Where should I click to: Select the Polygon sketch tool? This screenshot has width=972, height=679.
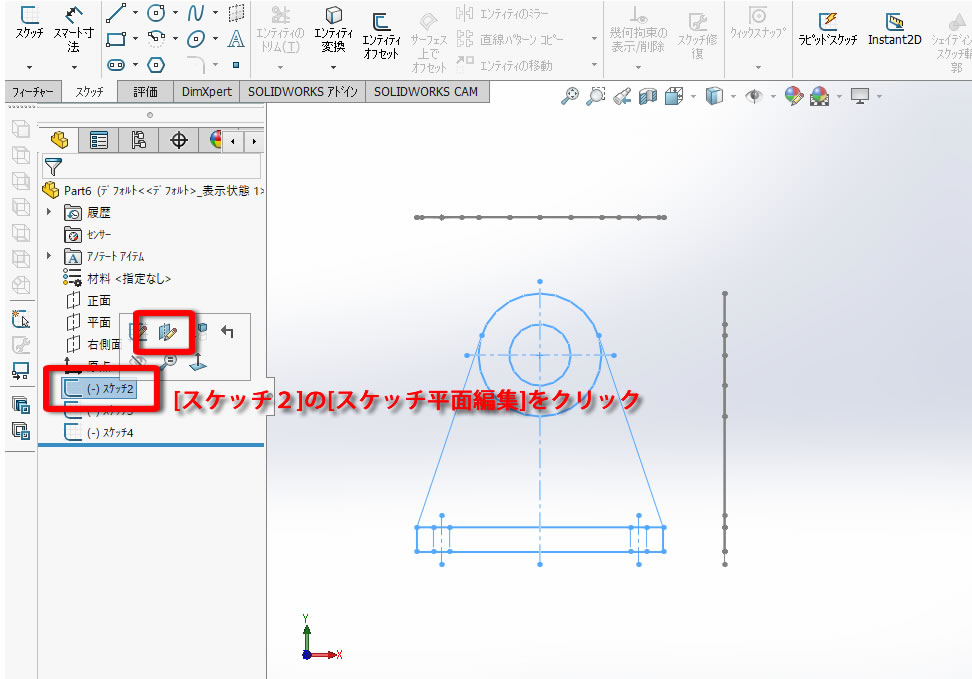pyautogui.click(x=156, y=64)
